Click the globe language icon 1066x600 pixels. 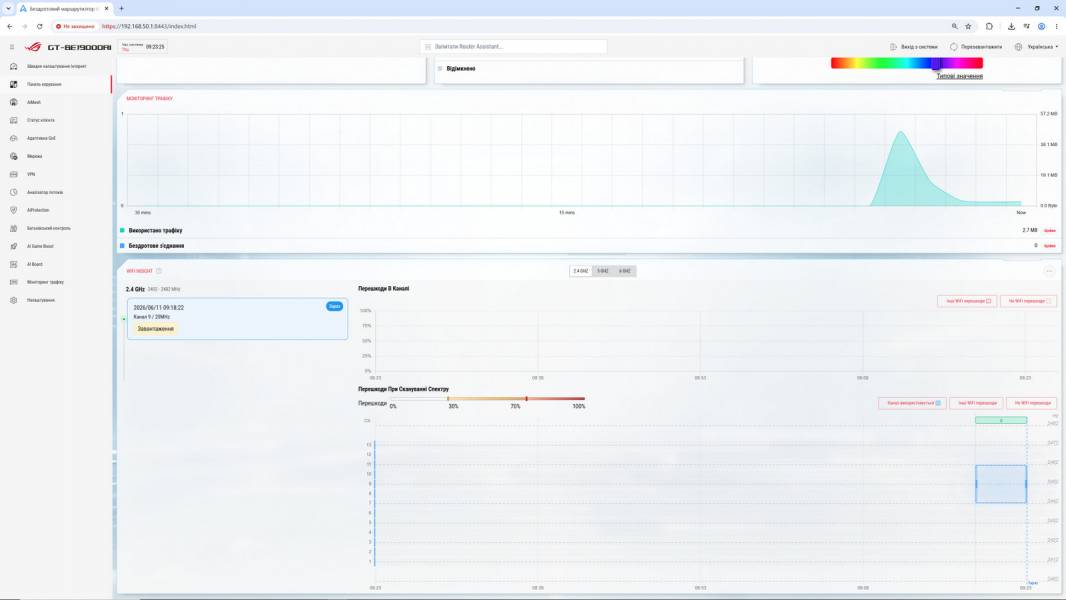pos(1018,47)
